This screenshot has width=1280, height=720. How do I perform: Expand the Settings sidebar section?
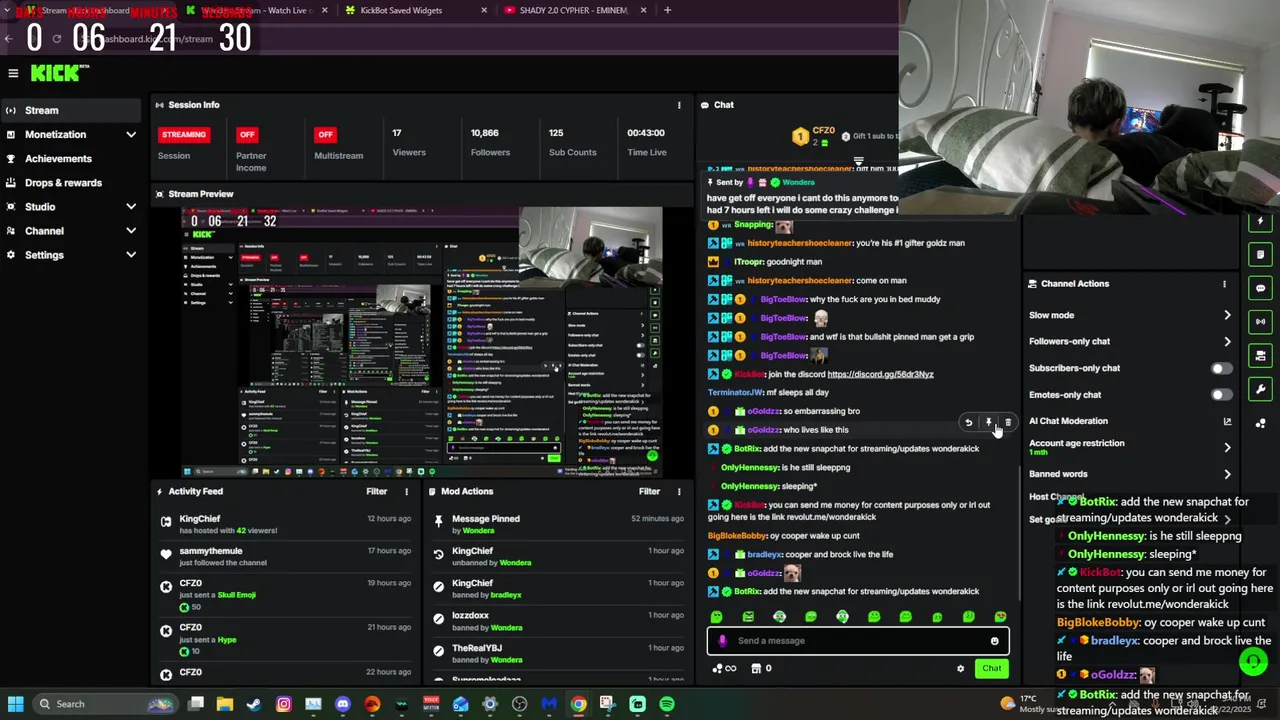pyautogui.click(x=131, y=255)
